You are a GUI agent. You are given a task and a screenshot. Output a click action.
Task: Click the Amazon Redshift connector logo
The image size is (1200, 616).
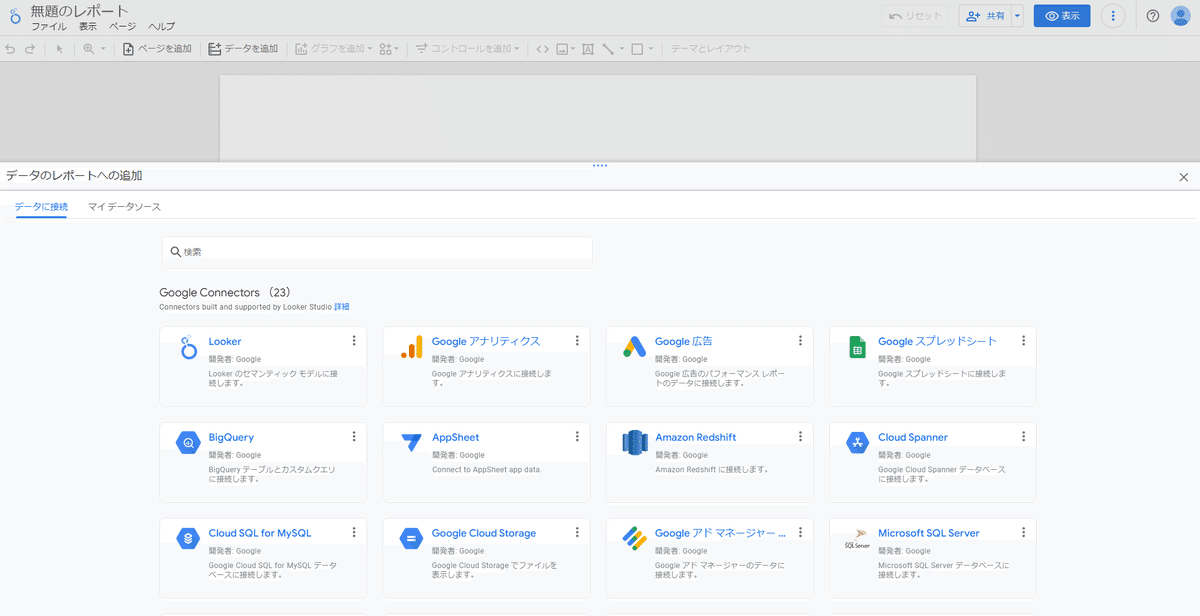(635, 443)
